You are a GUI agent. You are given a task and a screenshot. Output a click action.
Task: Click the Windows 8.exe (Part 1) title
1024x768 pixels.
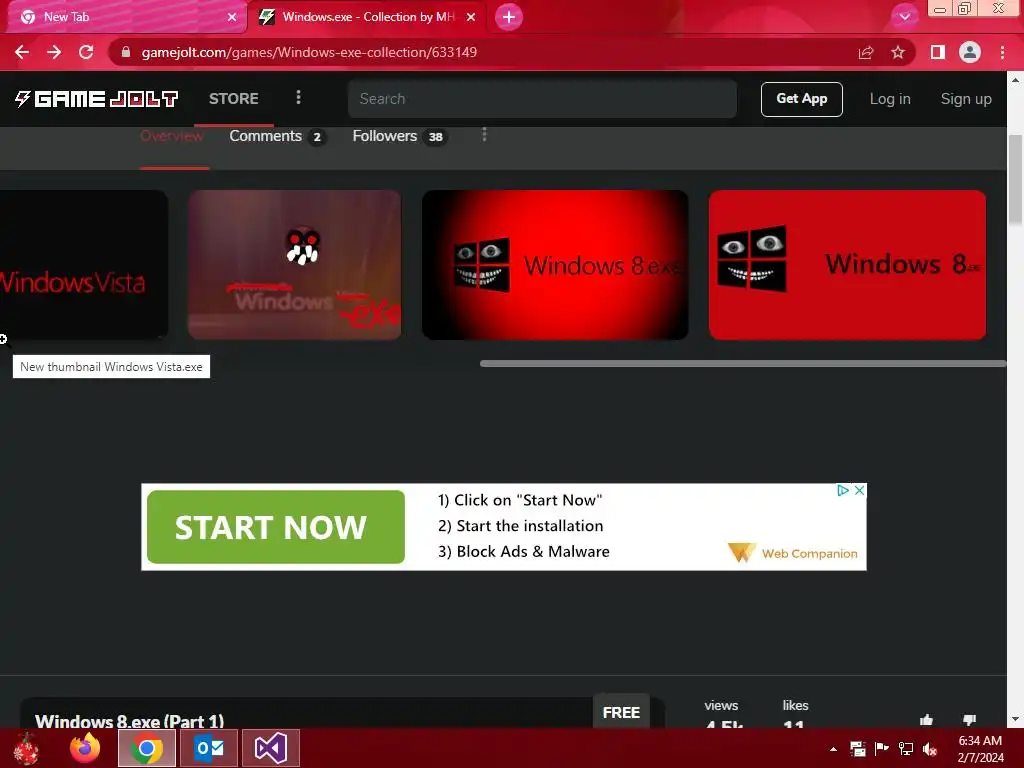(129, 721)
